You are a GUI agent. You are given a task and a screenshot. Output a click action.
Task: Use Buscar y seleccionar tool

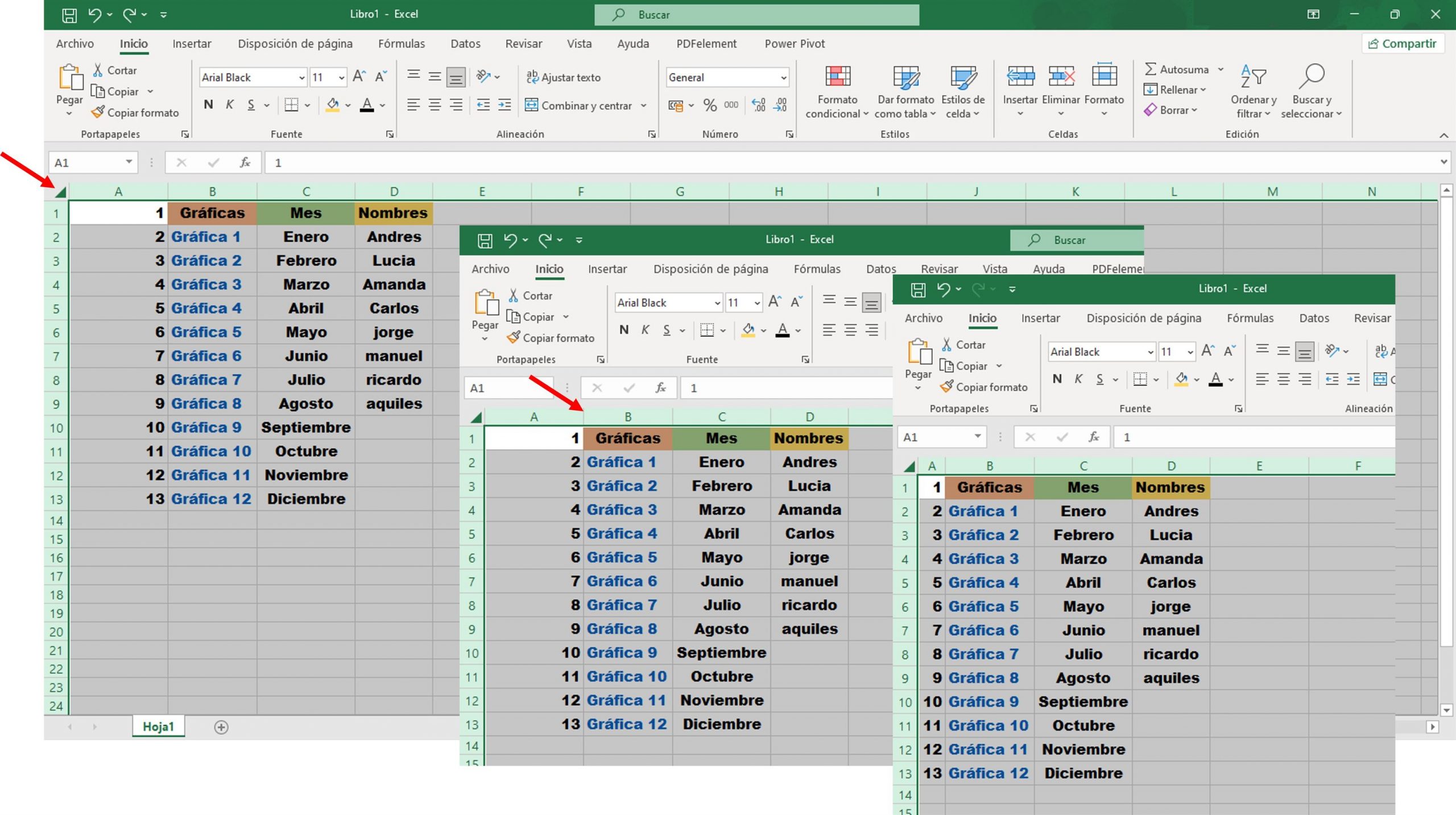(1312, 91)
